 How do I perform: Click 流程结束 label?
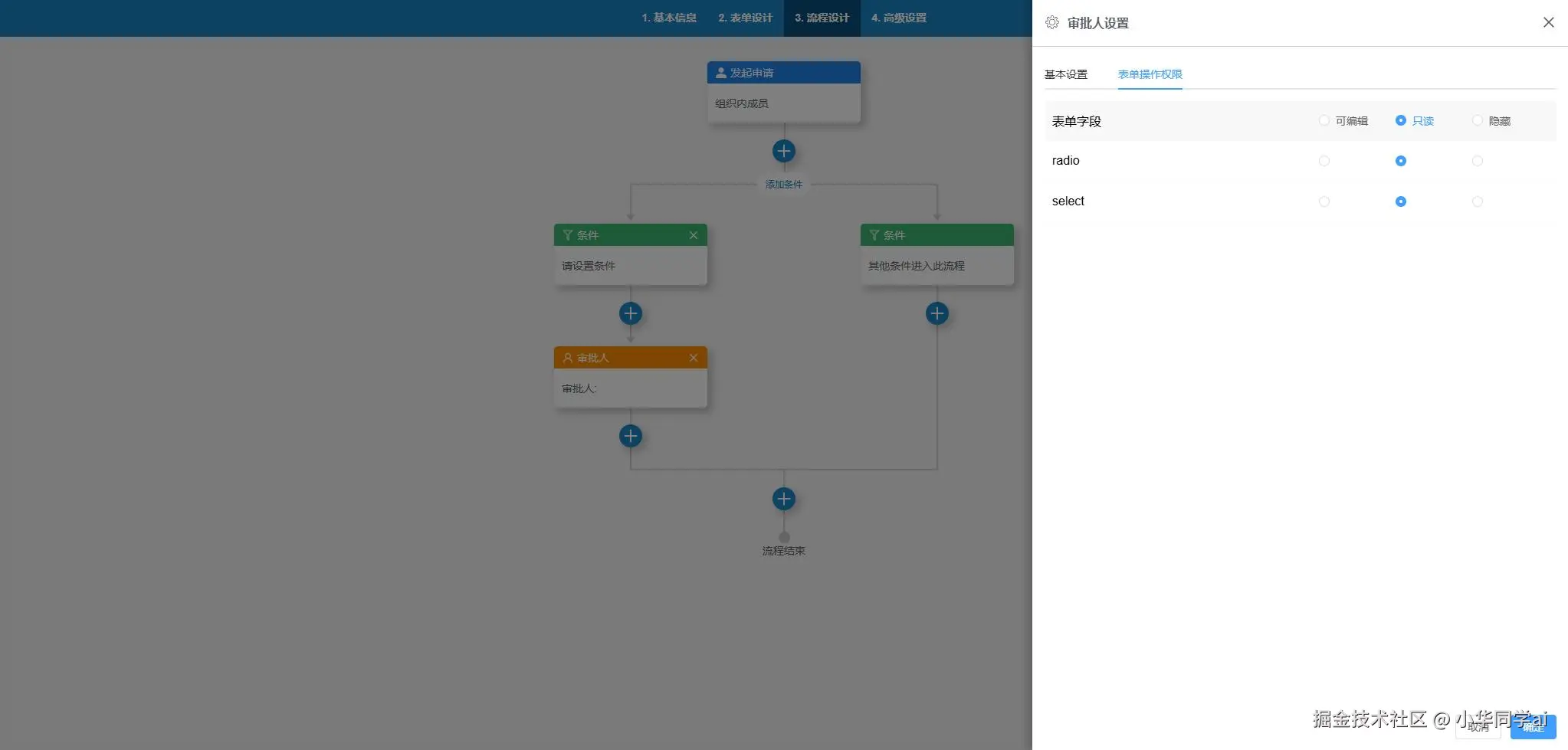pyautogui.click(x=783, y=551)
